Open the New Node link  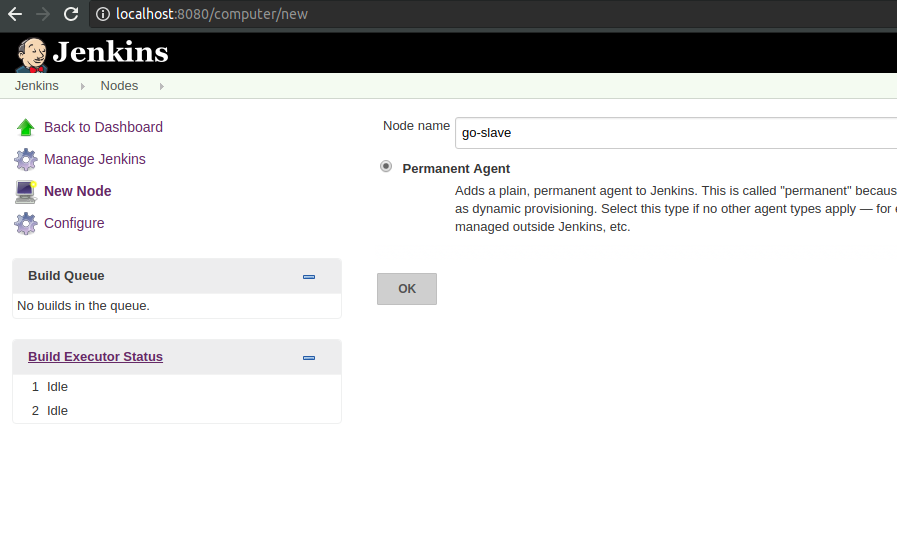[78, 191]
